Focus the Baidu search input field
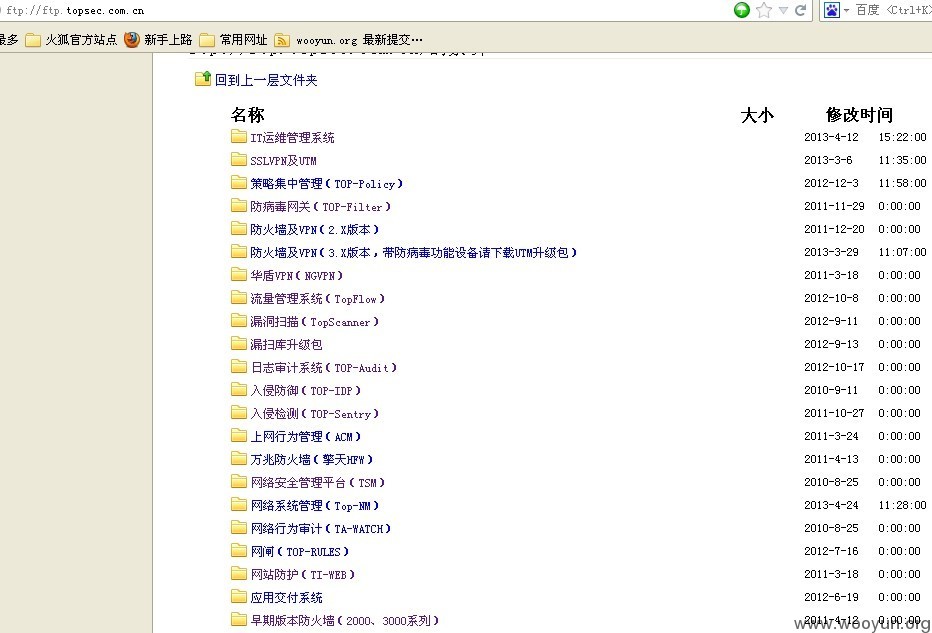Viewport: 932px width, 633px height. tap(893, 10)
